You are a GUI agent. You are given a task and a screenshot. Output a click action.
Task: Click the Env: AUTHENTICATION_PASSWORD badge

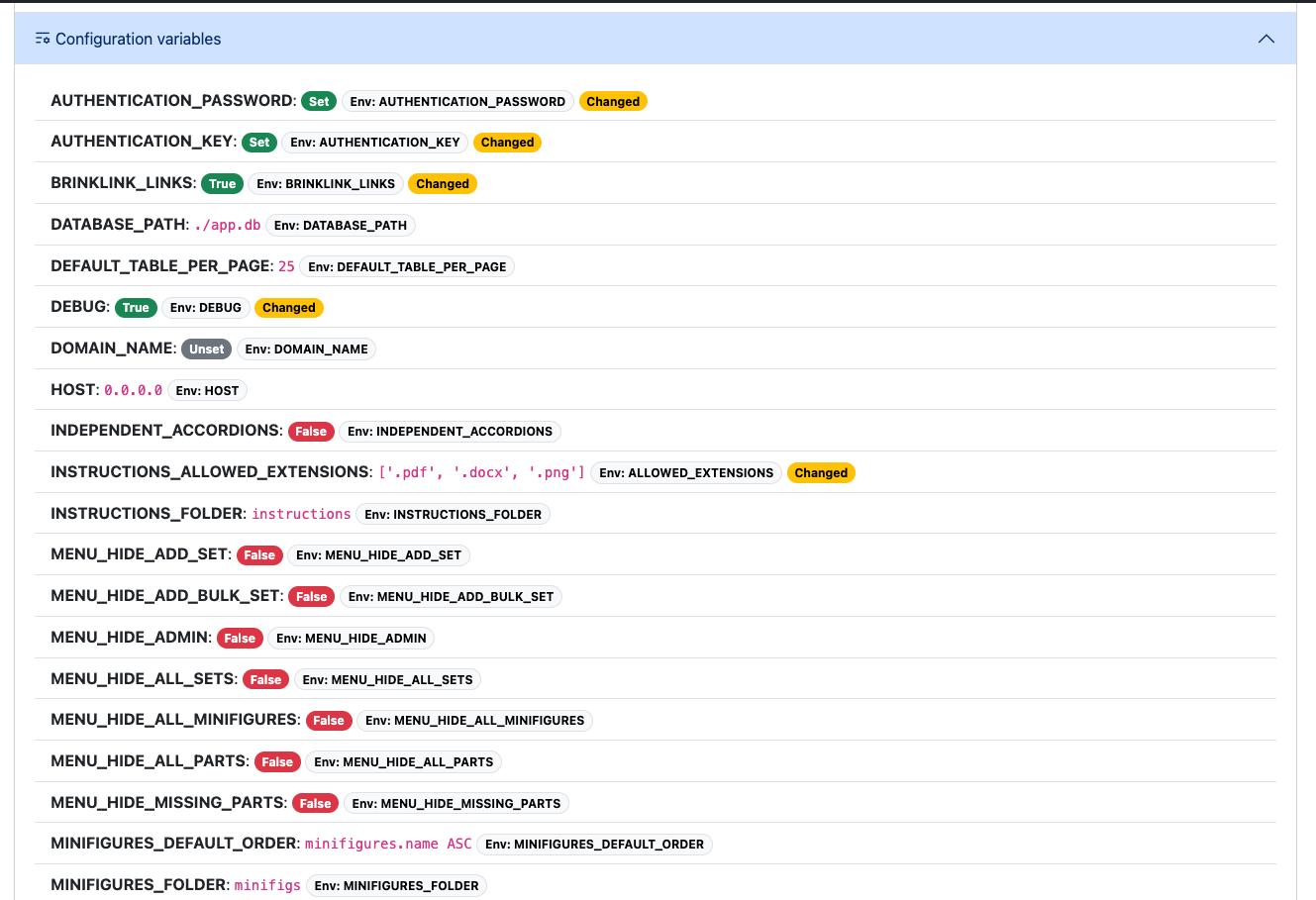click(457, 101)
